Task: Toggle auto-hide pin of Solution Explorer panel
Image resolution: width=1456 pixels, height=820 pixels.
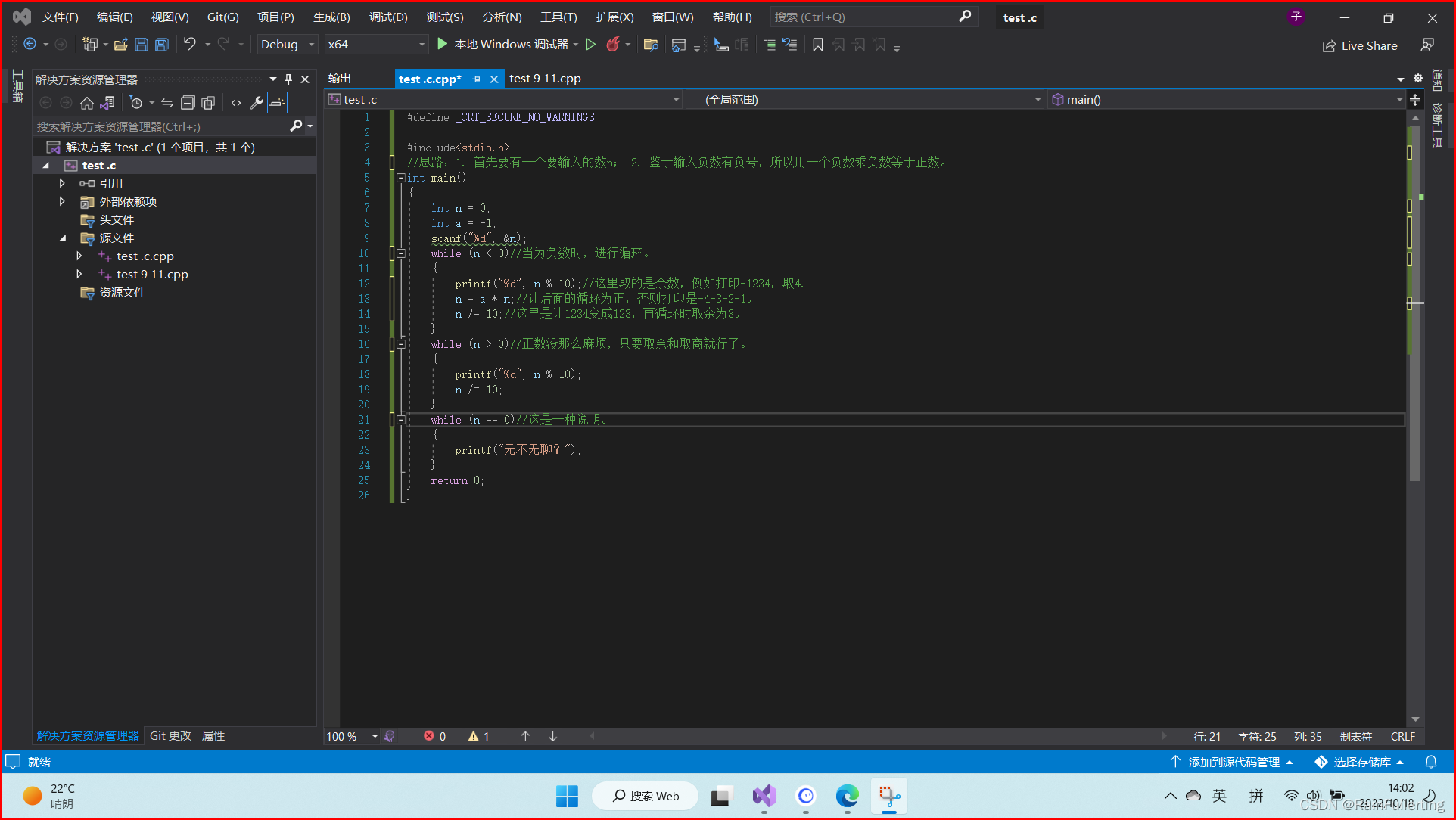Action: (x=288, y=79)
